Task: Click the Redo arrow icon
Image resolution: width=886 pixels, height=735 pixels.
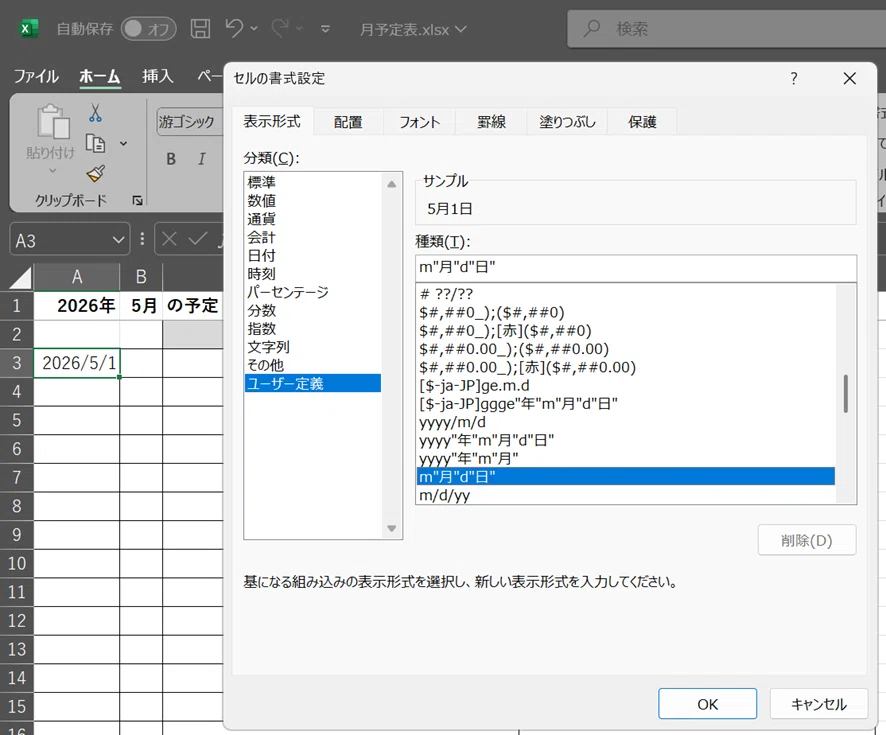Action: 280,28
